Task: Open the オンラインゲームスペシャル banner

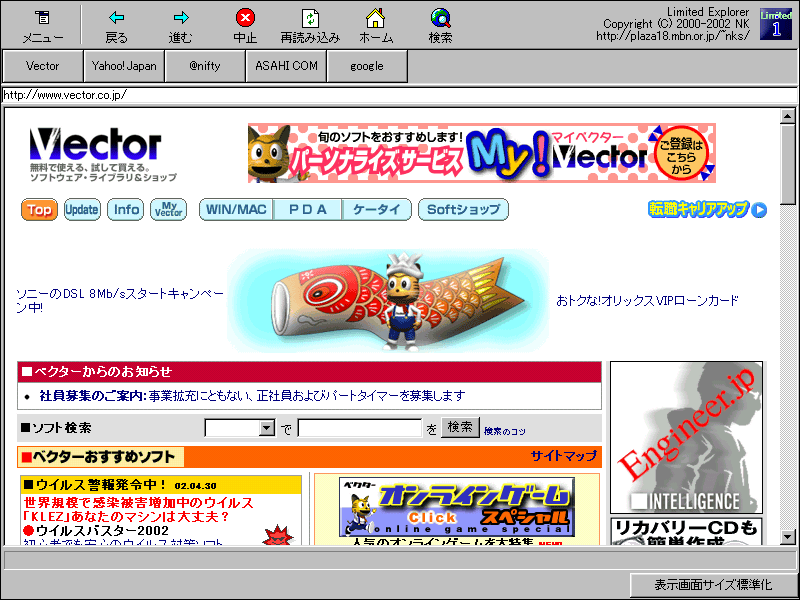Action: pyautogui.click(x=457, y=507)
